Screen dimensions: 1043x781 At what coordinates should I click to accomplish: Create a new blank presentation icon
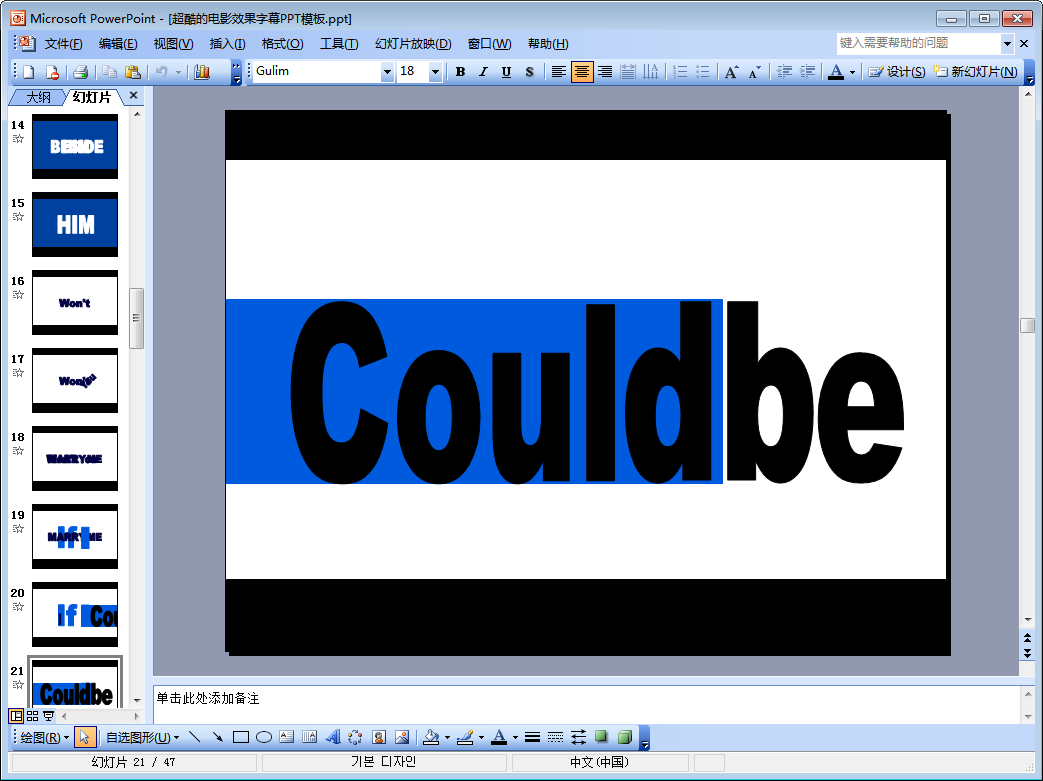pos(29,72)
